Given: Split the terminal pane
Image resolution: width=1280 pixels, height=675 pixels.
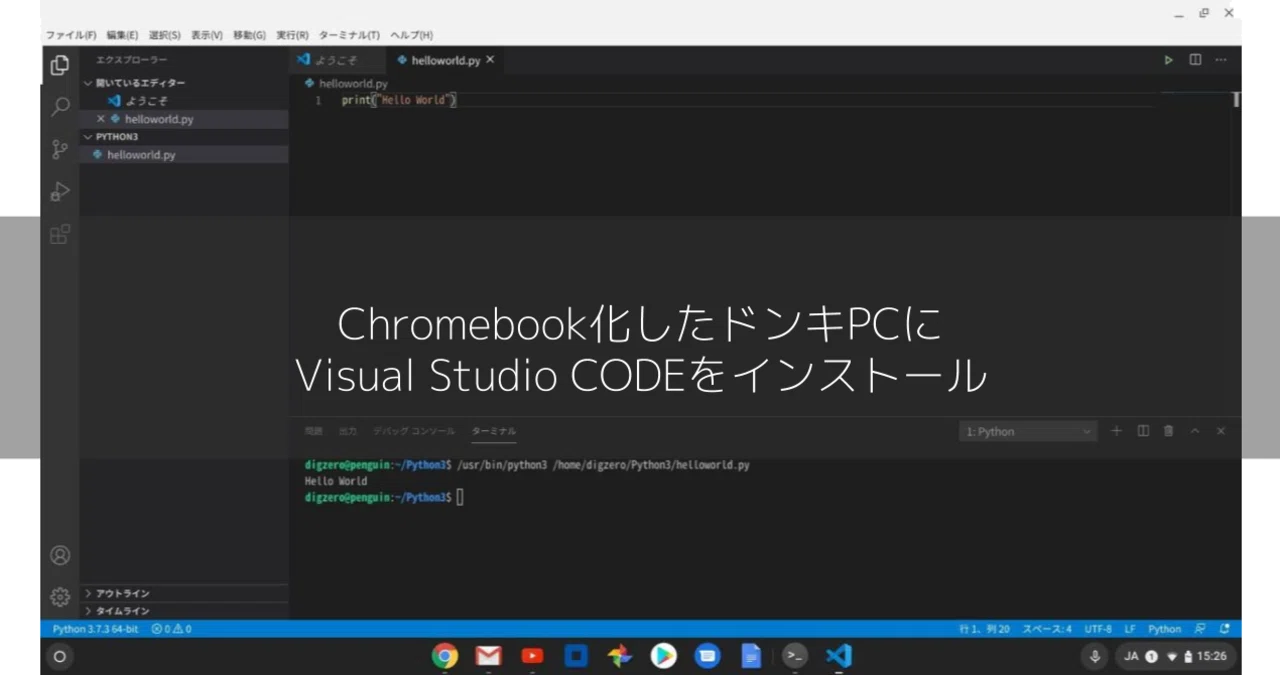Looking at the screenshot, I should point(1143,431).
